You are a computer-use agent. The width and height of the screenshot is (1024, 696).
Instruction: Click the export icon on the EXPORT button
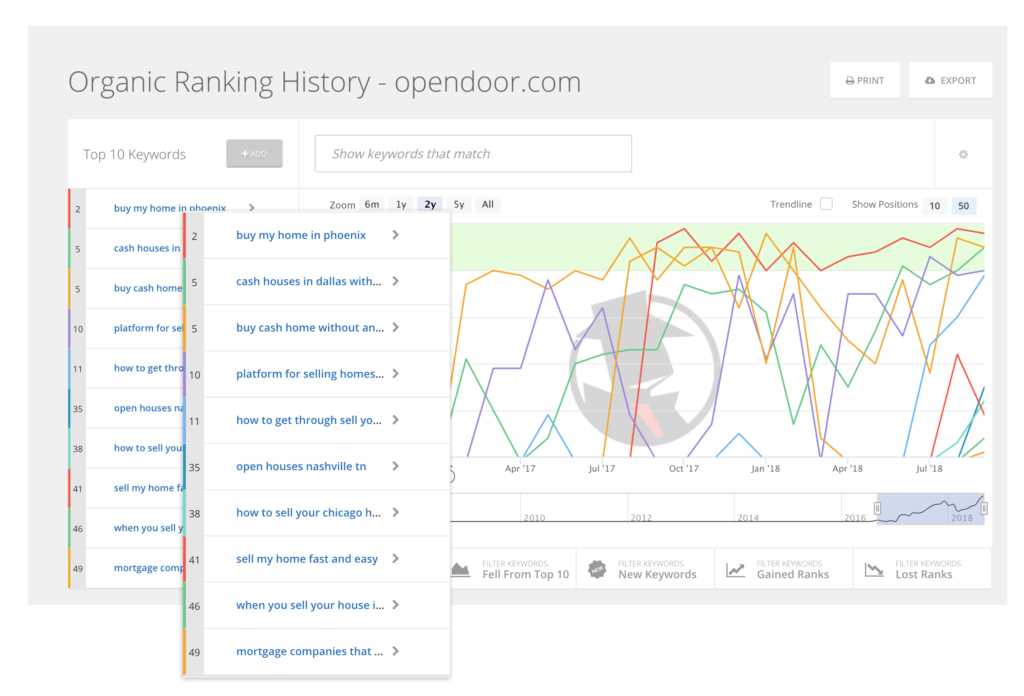(929, 79)
